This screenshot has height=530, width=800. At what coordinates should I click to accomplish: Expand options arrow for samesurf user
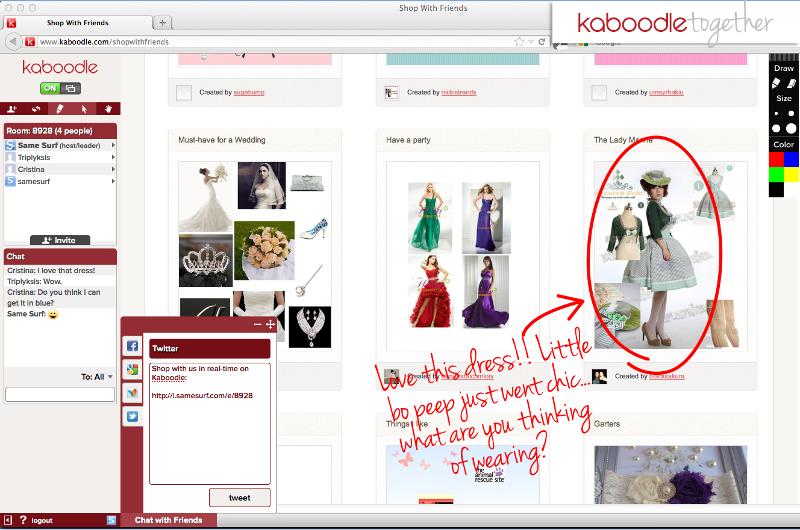(x=113, y=181)
